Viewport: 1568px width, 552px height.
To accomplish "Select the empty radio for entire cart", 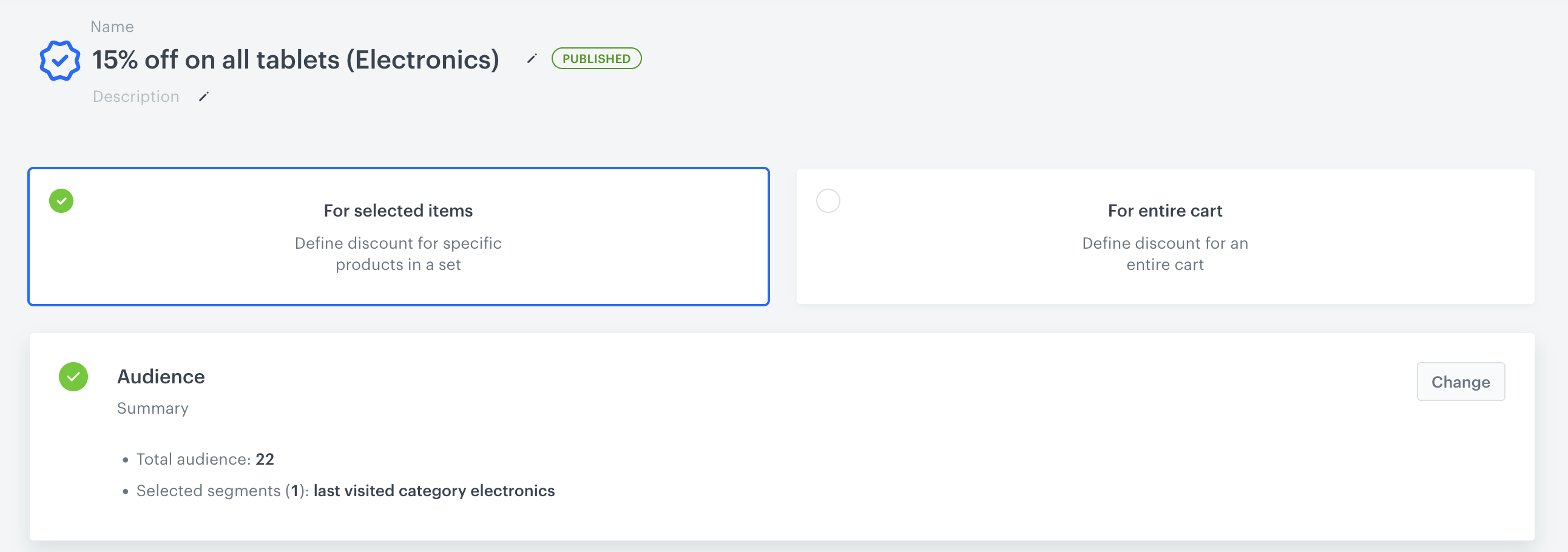I will [828, 201].
